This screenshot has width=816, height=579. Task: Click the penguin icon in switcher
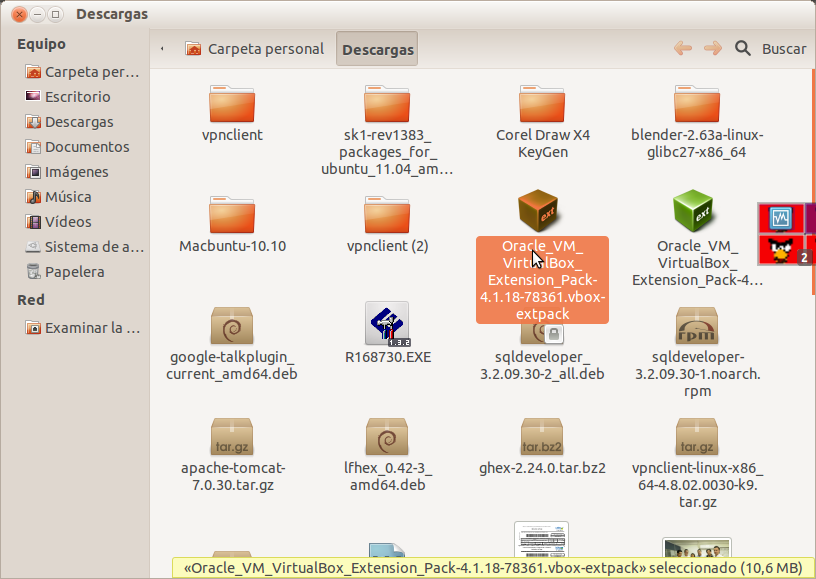(x=781, y=250)
